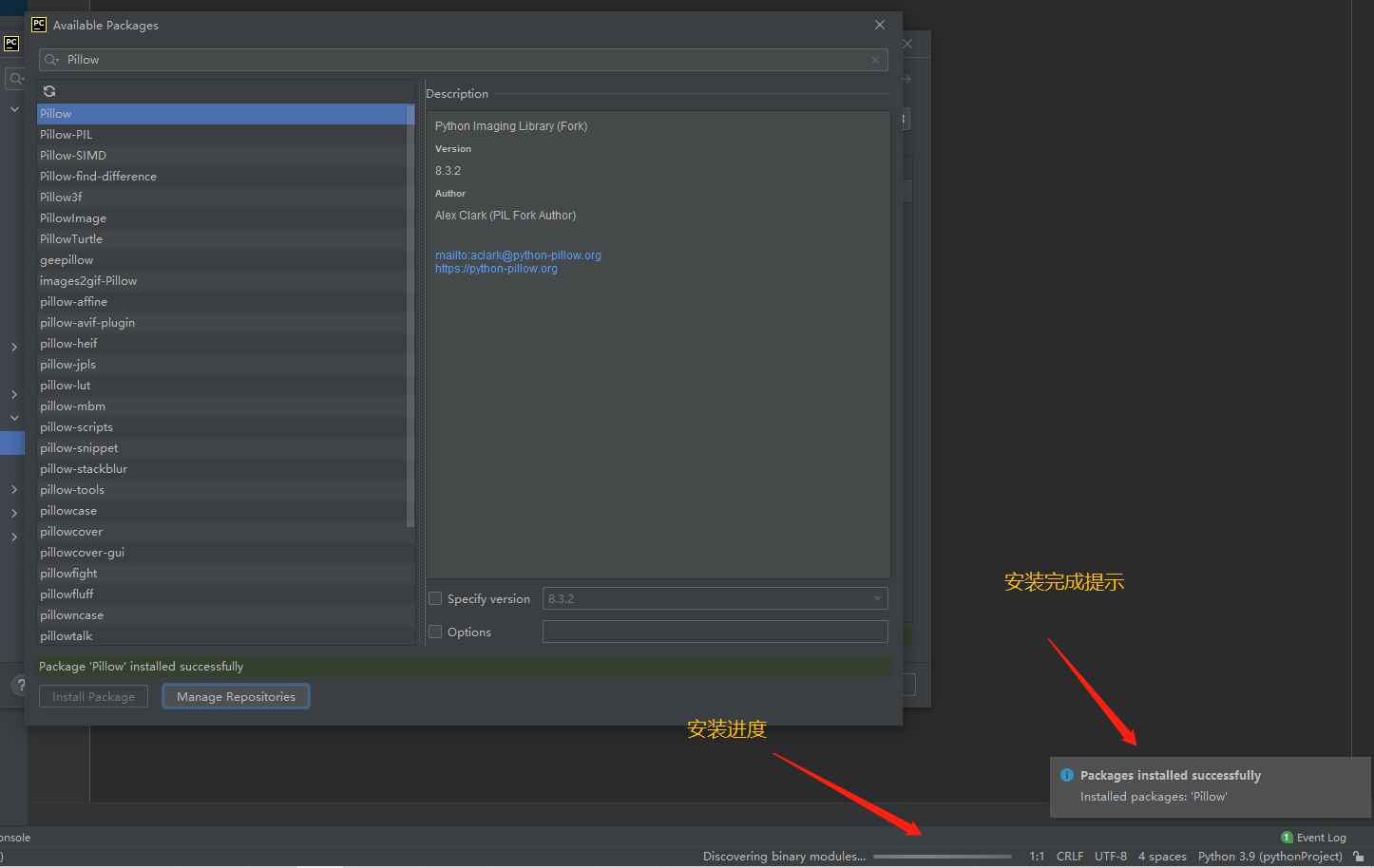The height and width of the screenshot is (868, 1374).
Task: Click the info icon in the install notification
Action: [1067, 775]
